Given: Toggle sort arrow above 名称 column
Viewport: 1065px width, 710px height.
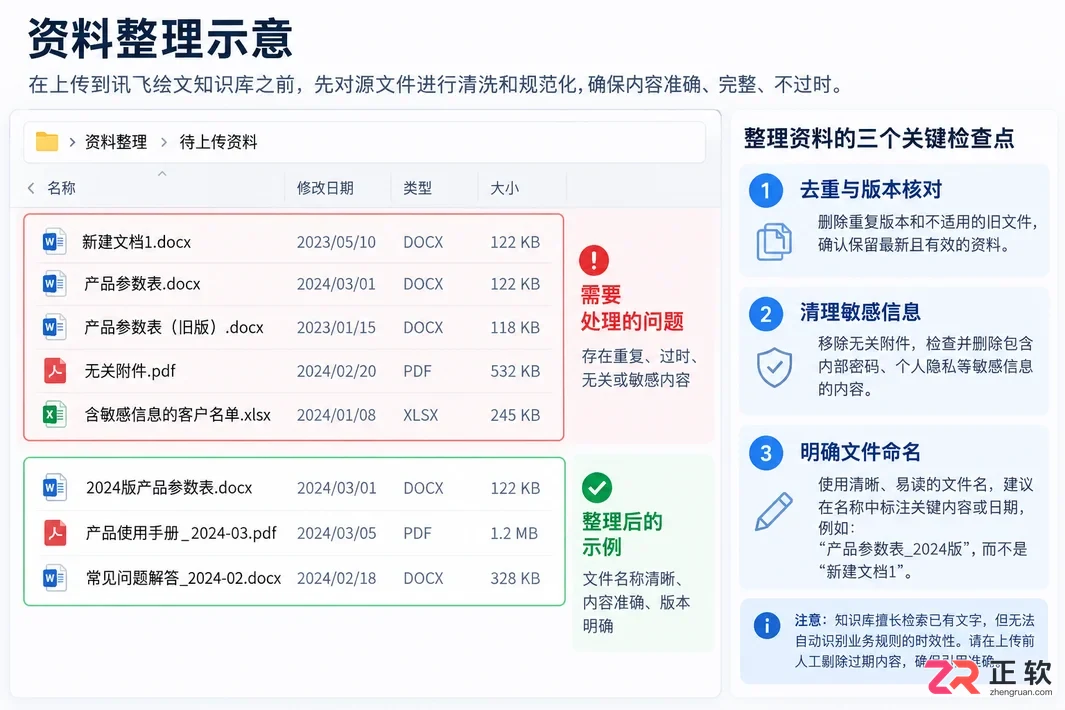Looking at the screenshot, I should coord(162,174).
